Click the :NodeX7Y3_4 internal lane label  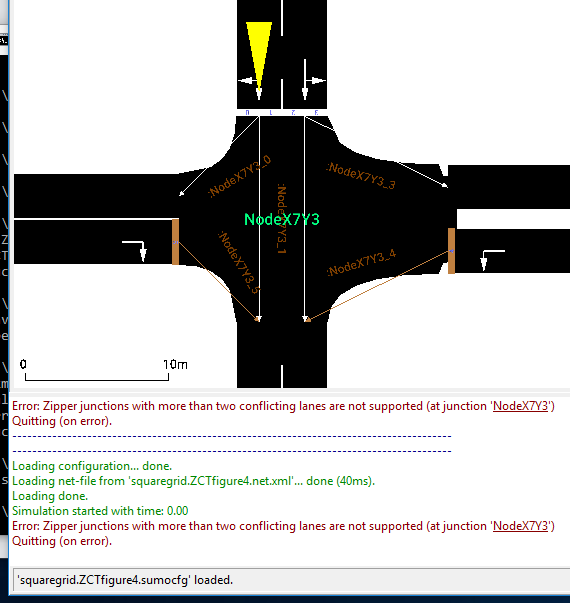362,263
